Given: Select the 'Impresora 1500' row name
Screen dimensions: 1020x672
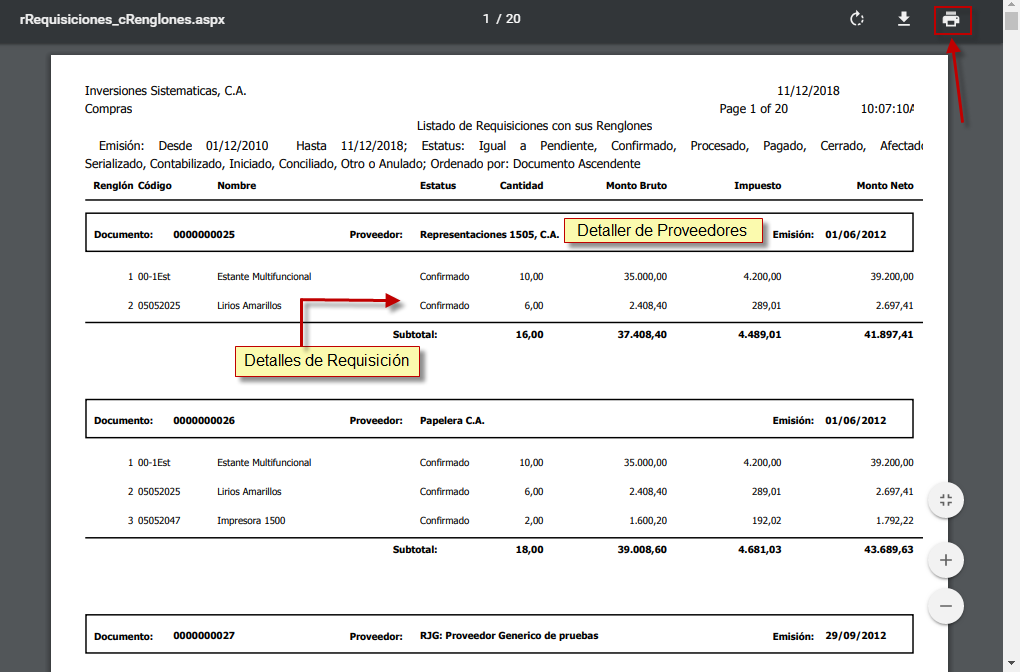Looking at the screenshot, I should click(x=251, y=521).
